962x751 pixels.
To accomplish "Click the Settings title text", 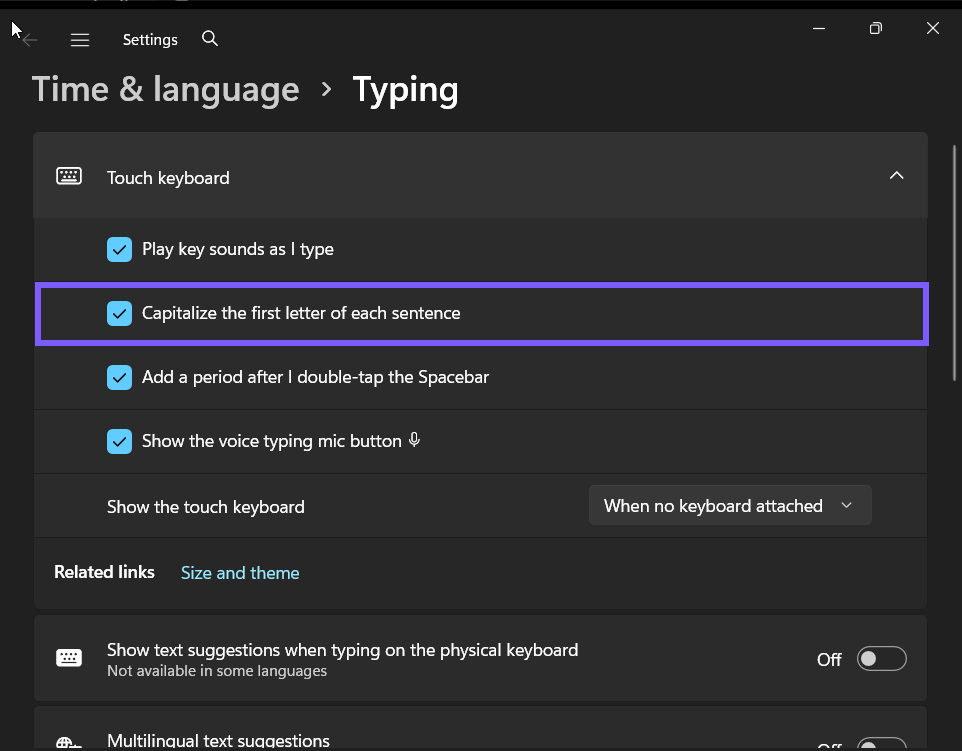I will pos(150,40).
